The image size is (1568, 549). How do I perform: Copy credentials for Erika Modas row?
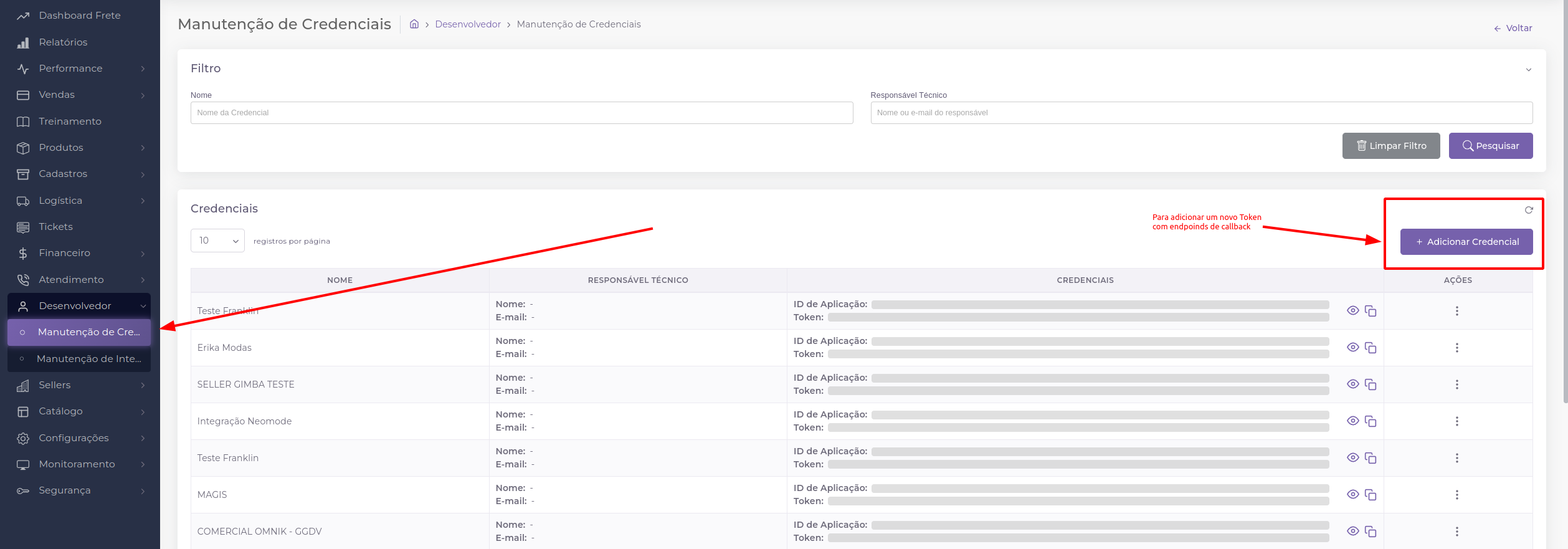[1370, 348]
